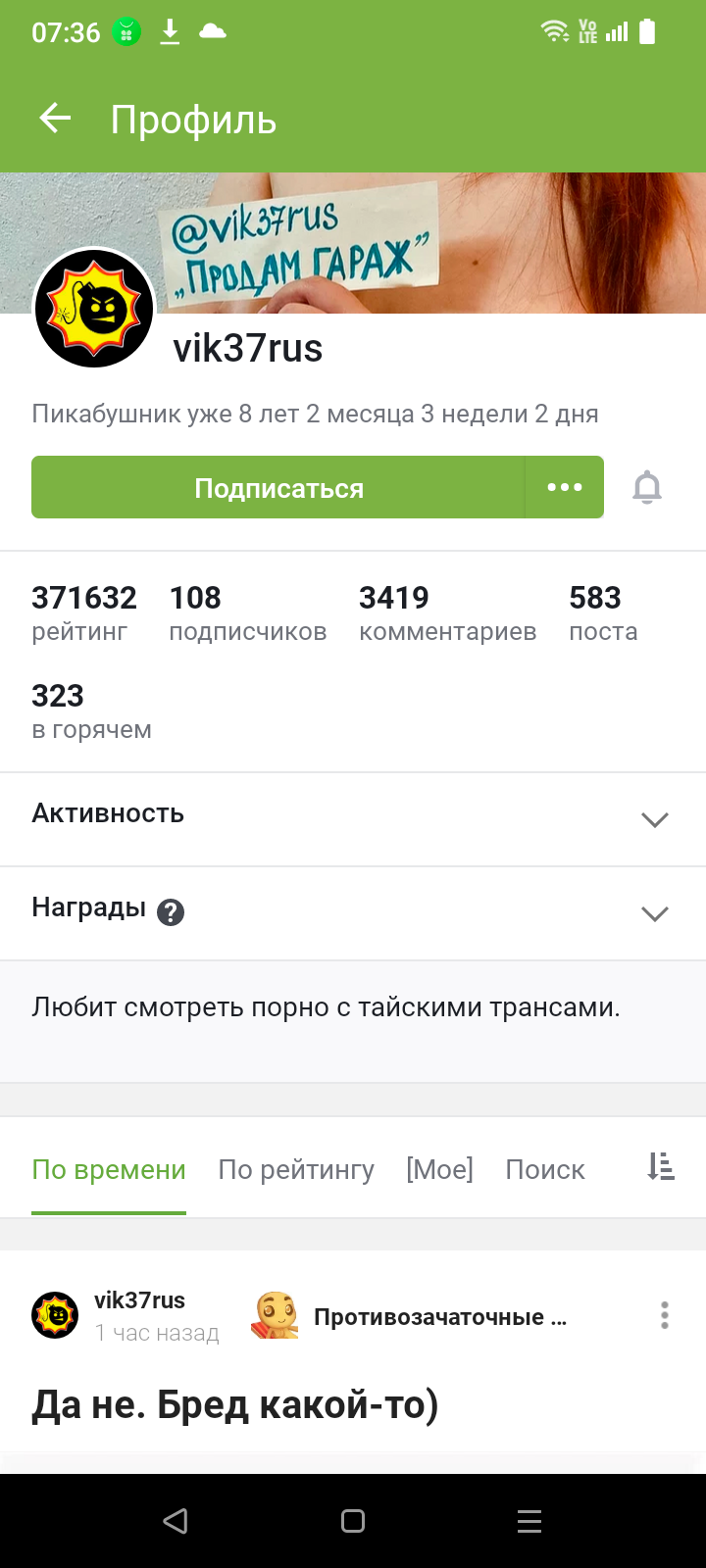Open post options three-dot menu

(x=664, y=1315)
